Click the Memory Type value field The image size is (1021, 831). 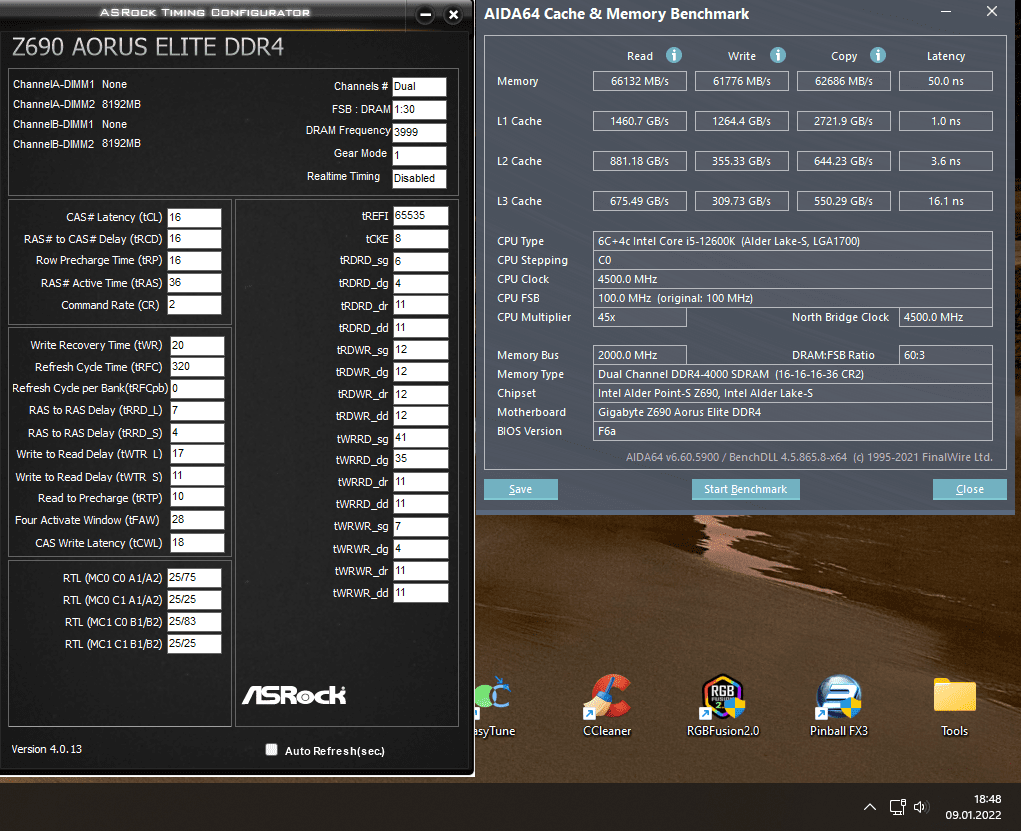coord(792,374)
